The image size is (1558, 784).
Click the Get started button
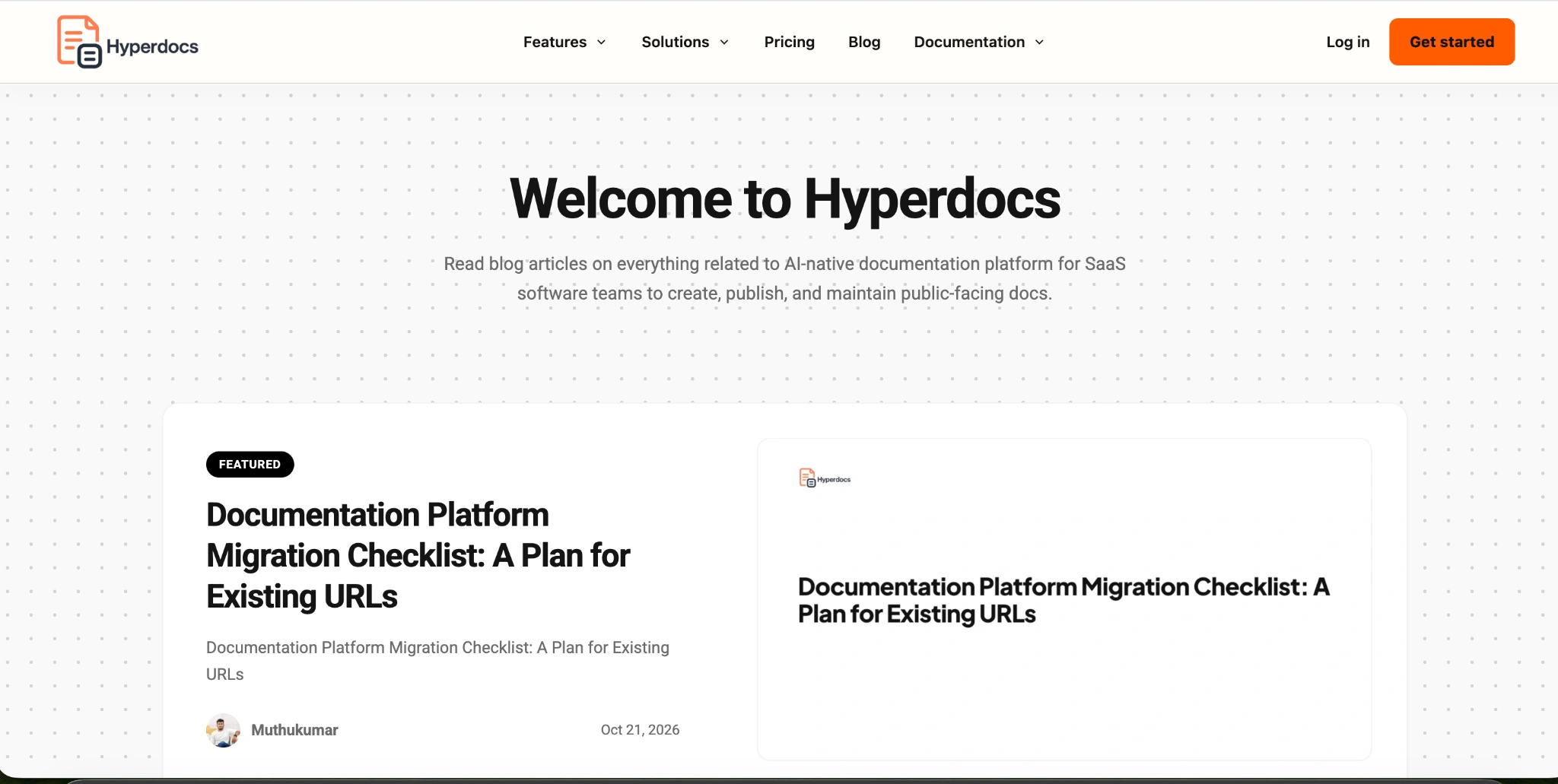1451,42
